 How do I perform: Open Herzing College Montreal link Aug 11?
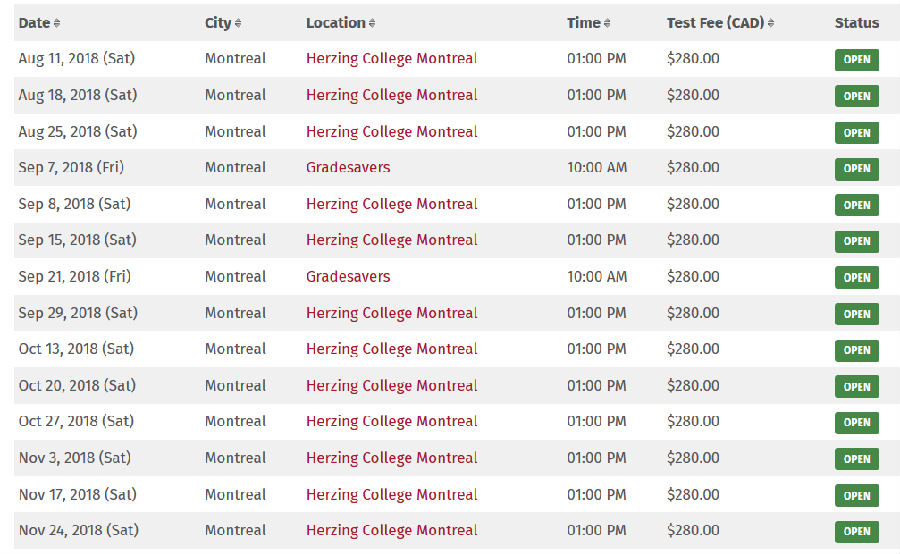click(x=391, y=59)
